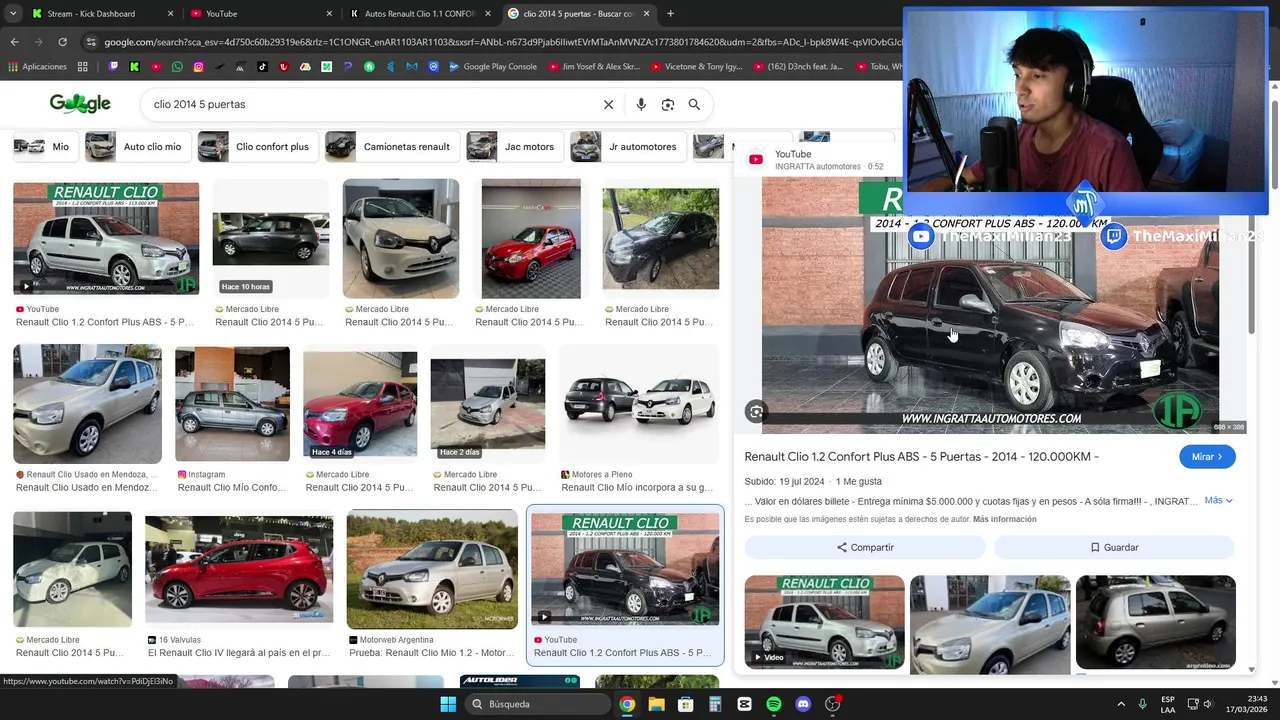
Task: Start voice search with microphone icon
Action: pyautogui.click(x=641, y=104)
